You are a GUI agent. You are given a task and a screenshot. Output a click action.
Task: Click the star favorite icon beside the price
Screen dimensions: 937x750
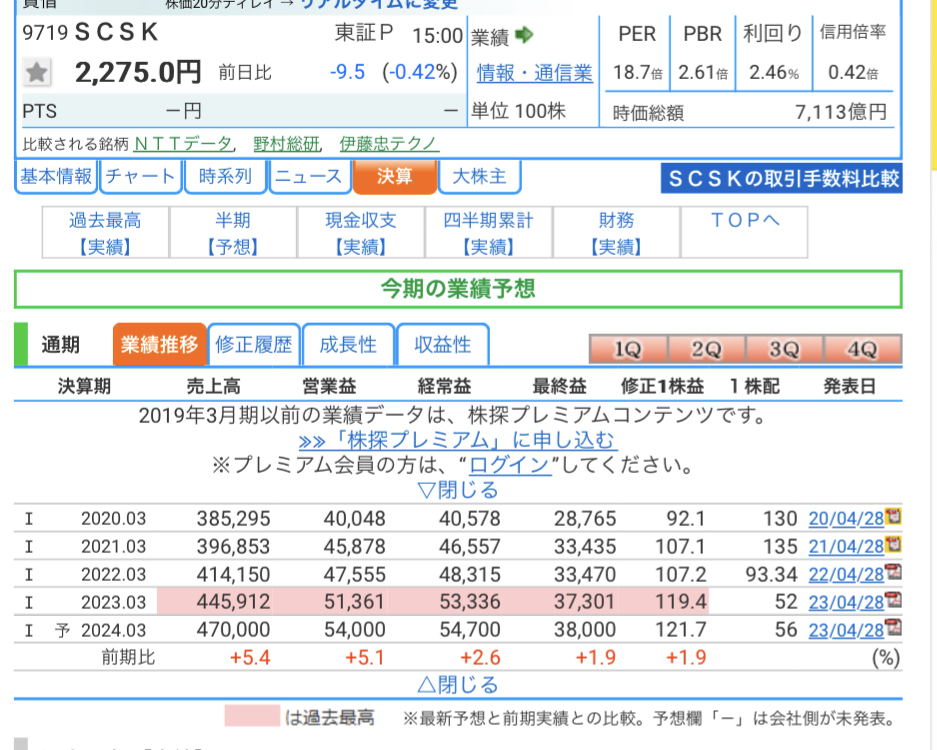click(36, 72)
